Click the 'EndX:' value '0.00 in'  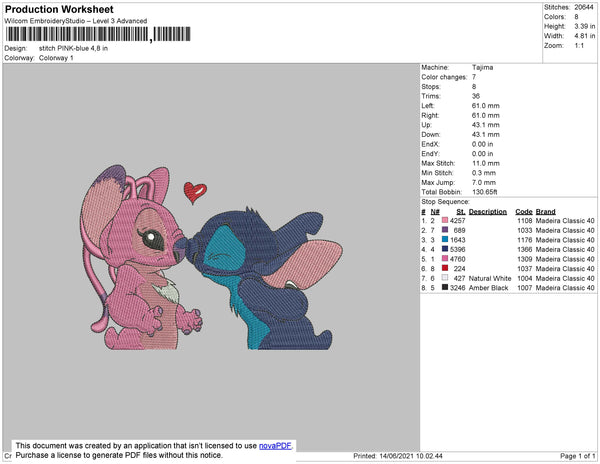coord(482,144)
